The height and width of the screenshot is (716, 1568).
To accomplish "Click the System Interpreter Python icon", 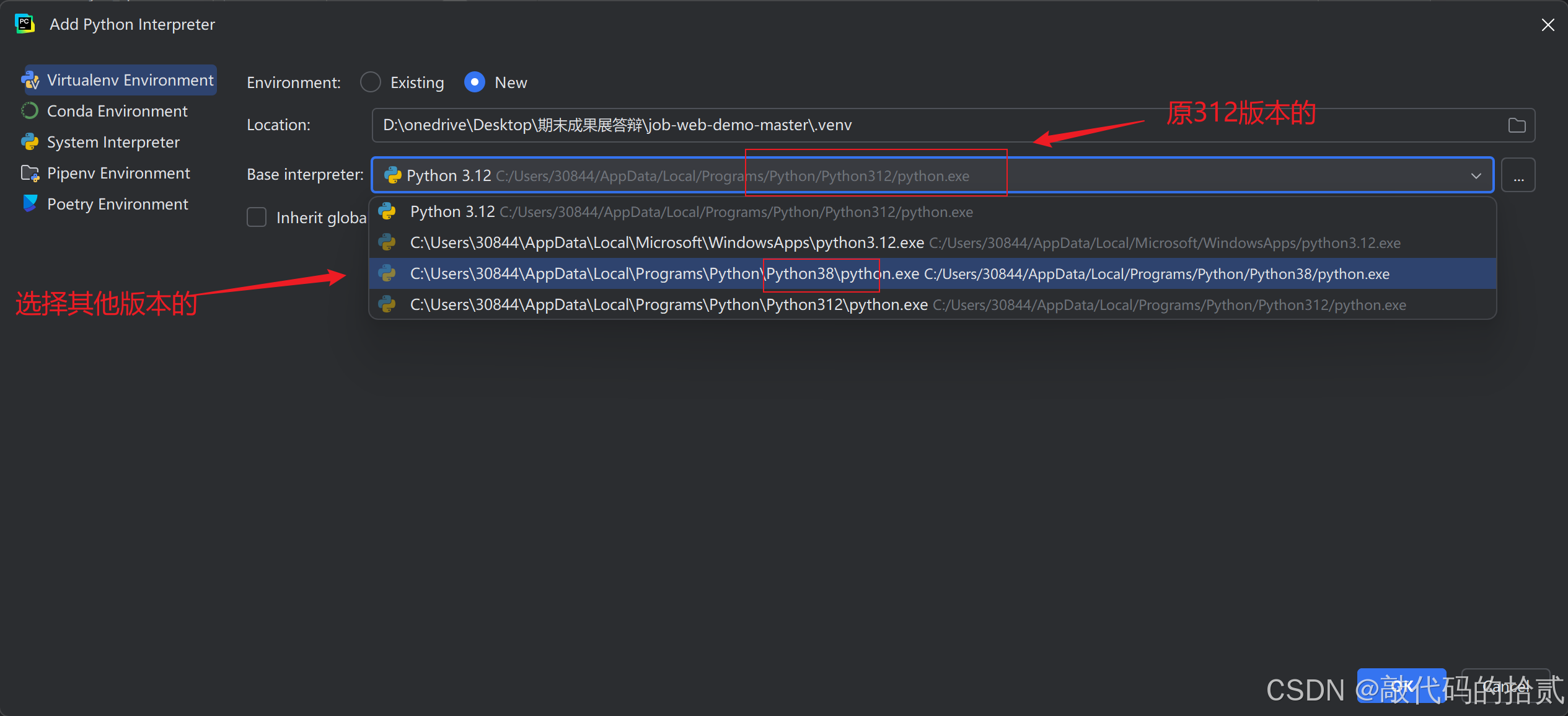I will [x=30, y=142].
